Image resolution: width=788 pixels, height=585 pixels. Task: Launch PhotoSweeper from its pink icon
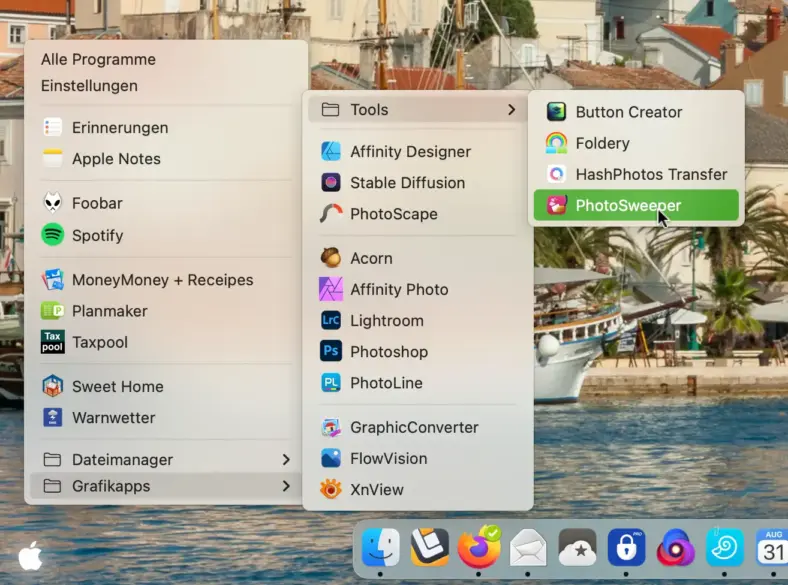point(556,205)
